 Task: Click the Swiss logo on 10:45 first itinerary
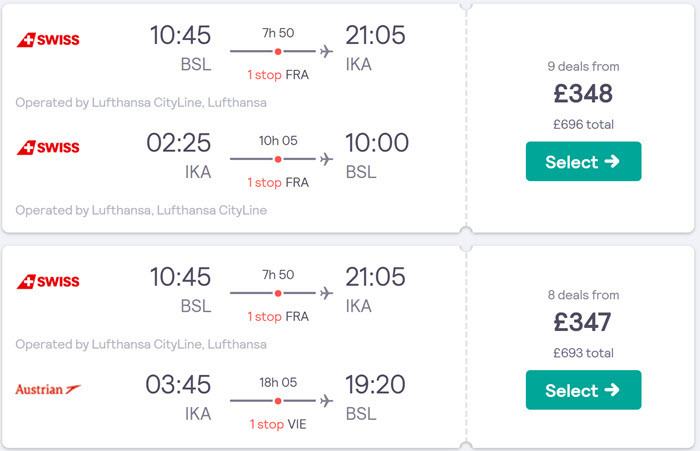(48, 40)
